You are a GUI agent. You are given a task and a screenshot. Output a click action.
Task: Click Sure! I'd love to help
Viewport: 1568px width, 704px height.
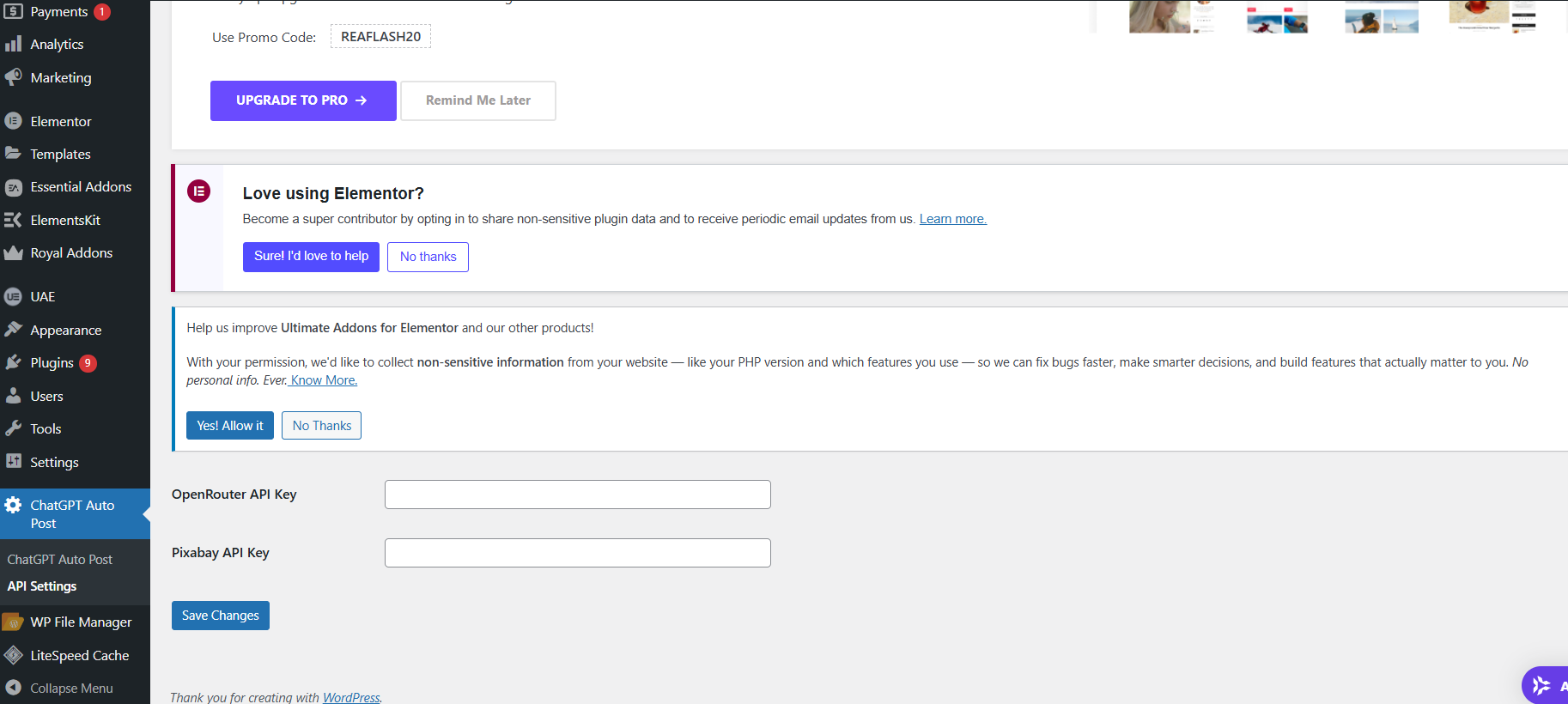311,257
